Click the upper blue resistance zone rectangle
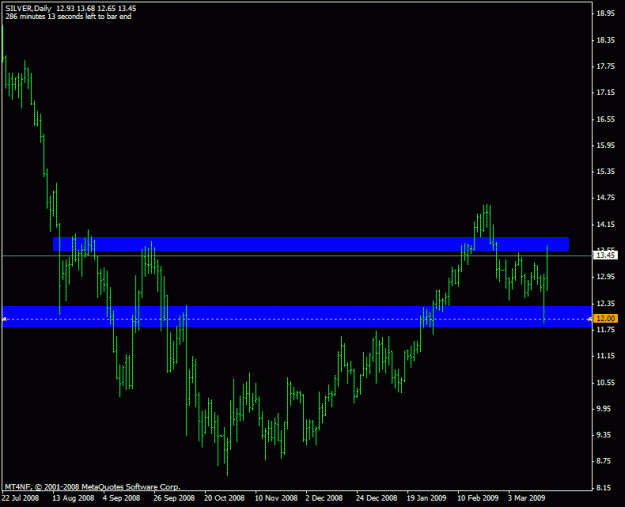The height and width of the screenshot is (507, 625). (x=311, y=244)
